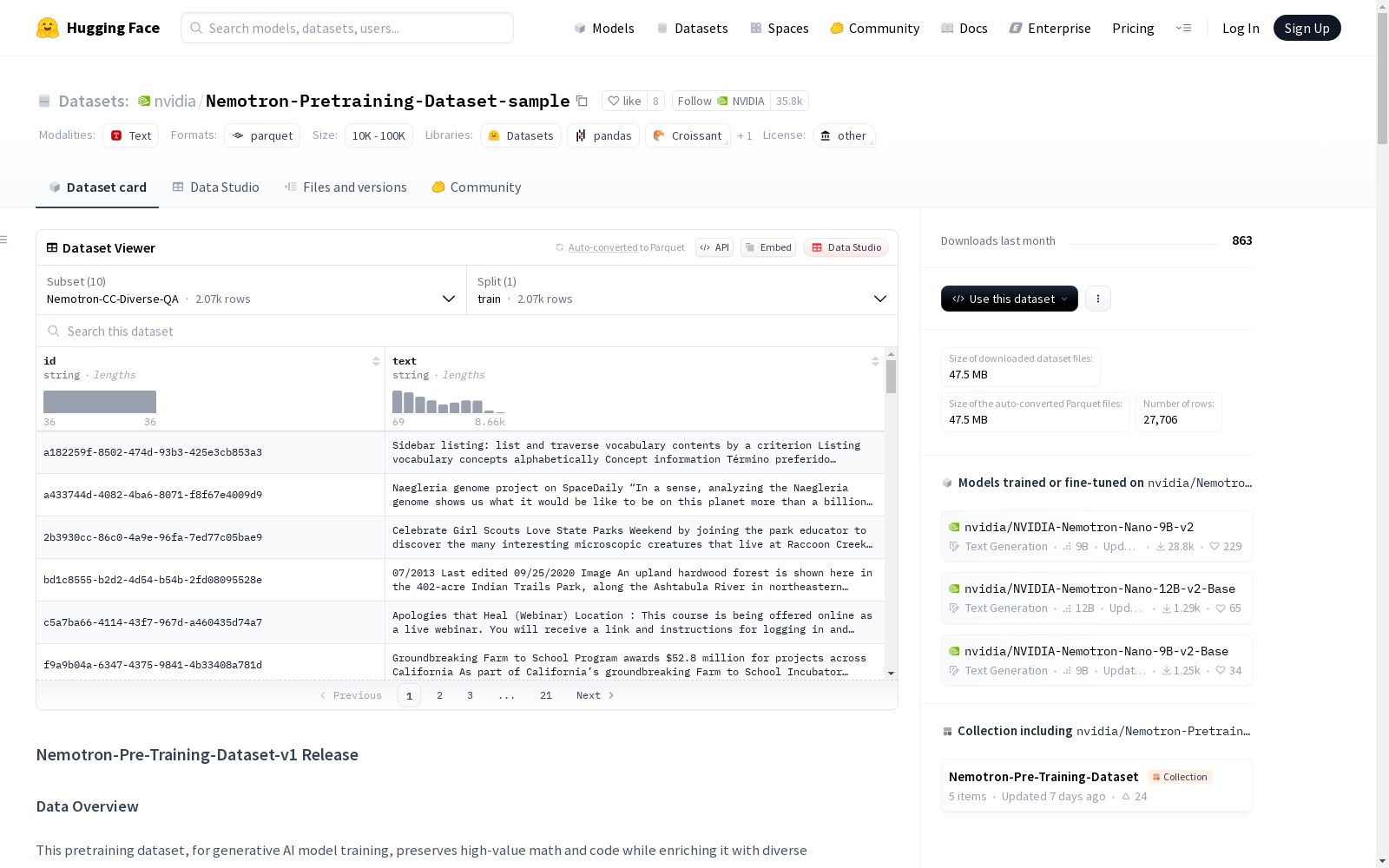The image size is (1389, 868).
Task: Open NVIDIA-Nemotron-Nano-9B-v2 model card
Action: coord(1096,536)
